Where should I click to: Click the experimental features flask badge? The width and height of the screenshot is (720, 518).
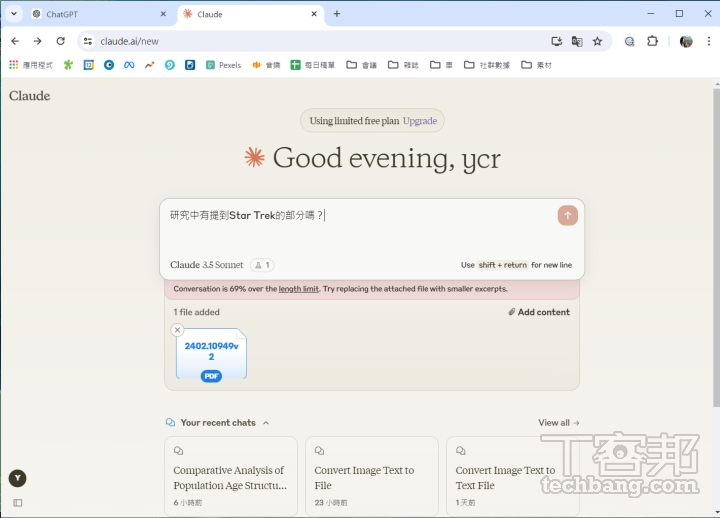(x=262, y=265)
